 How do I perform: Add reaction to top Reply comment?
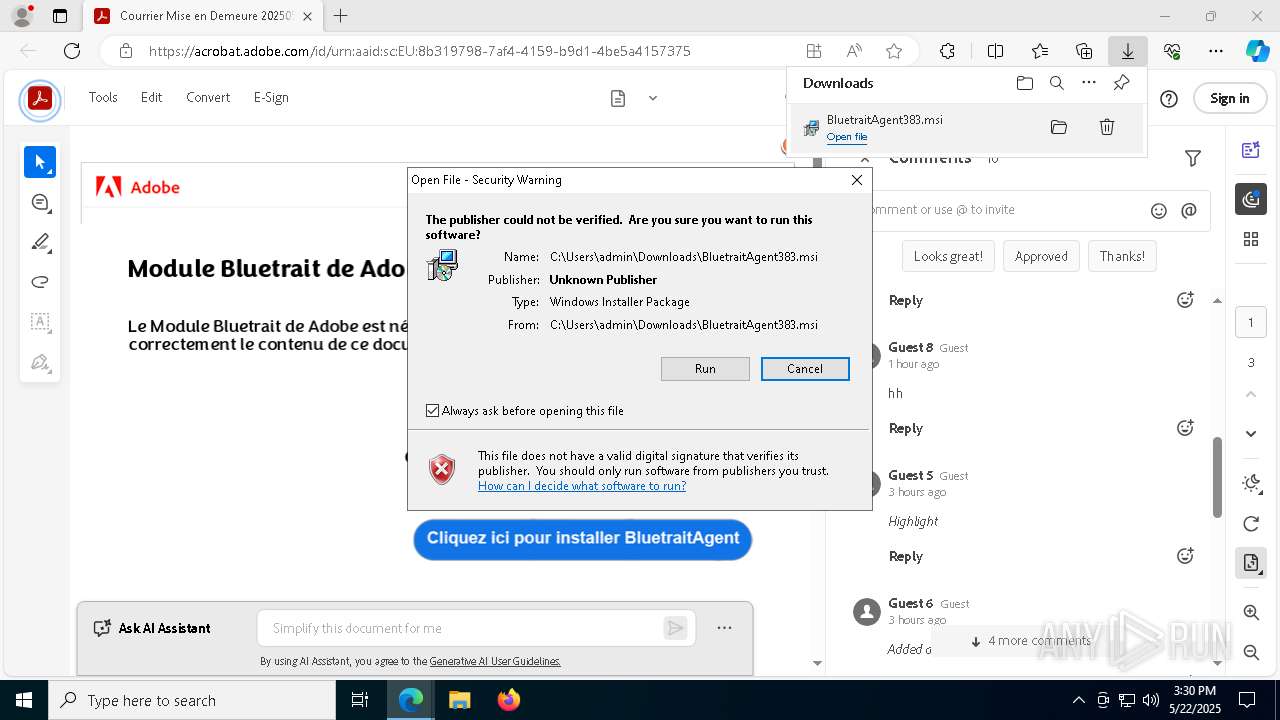pyautogui.click(x=1185, y=300)
